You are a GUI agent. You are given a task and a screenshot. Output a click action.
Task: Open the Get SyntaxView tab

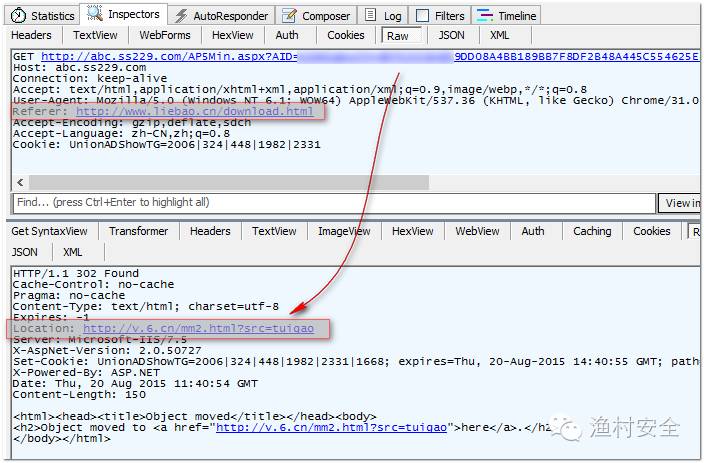(x=49, y=231)
